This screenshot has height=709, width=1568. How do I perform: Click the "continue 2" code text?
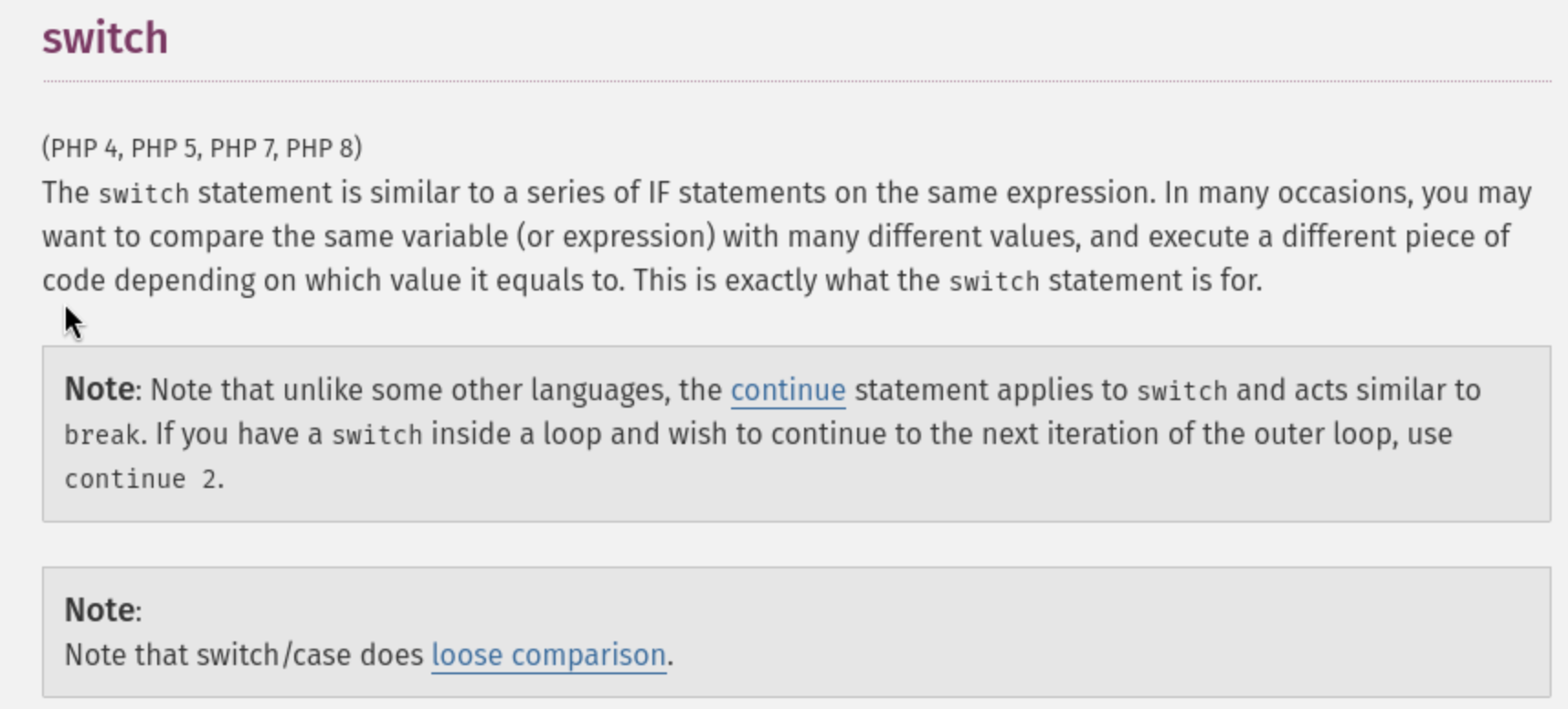click(x=142, y=479)
